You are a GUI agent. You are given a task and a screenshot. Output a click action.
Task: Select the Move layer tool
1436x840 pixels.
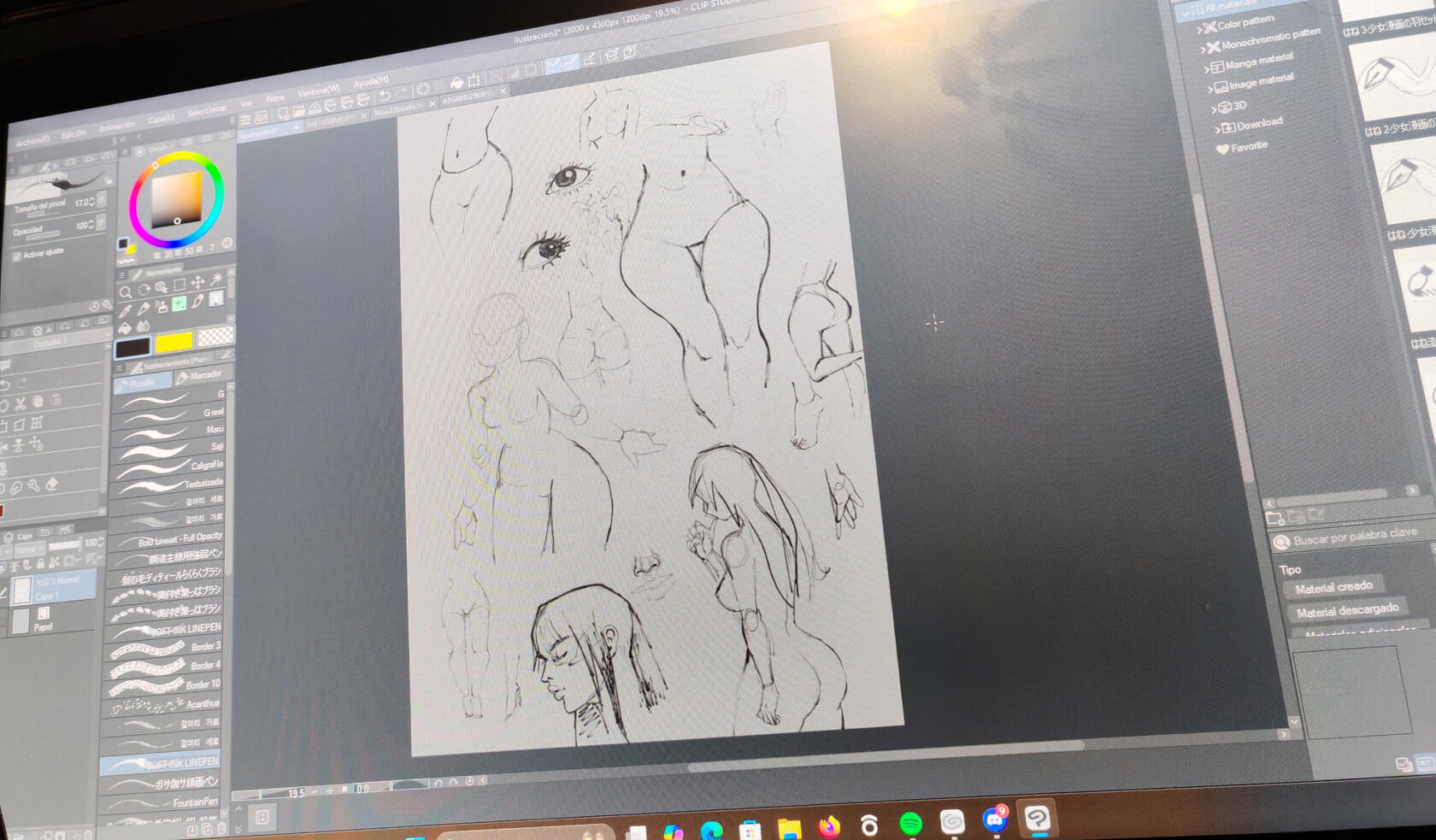pos(197,282)
